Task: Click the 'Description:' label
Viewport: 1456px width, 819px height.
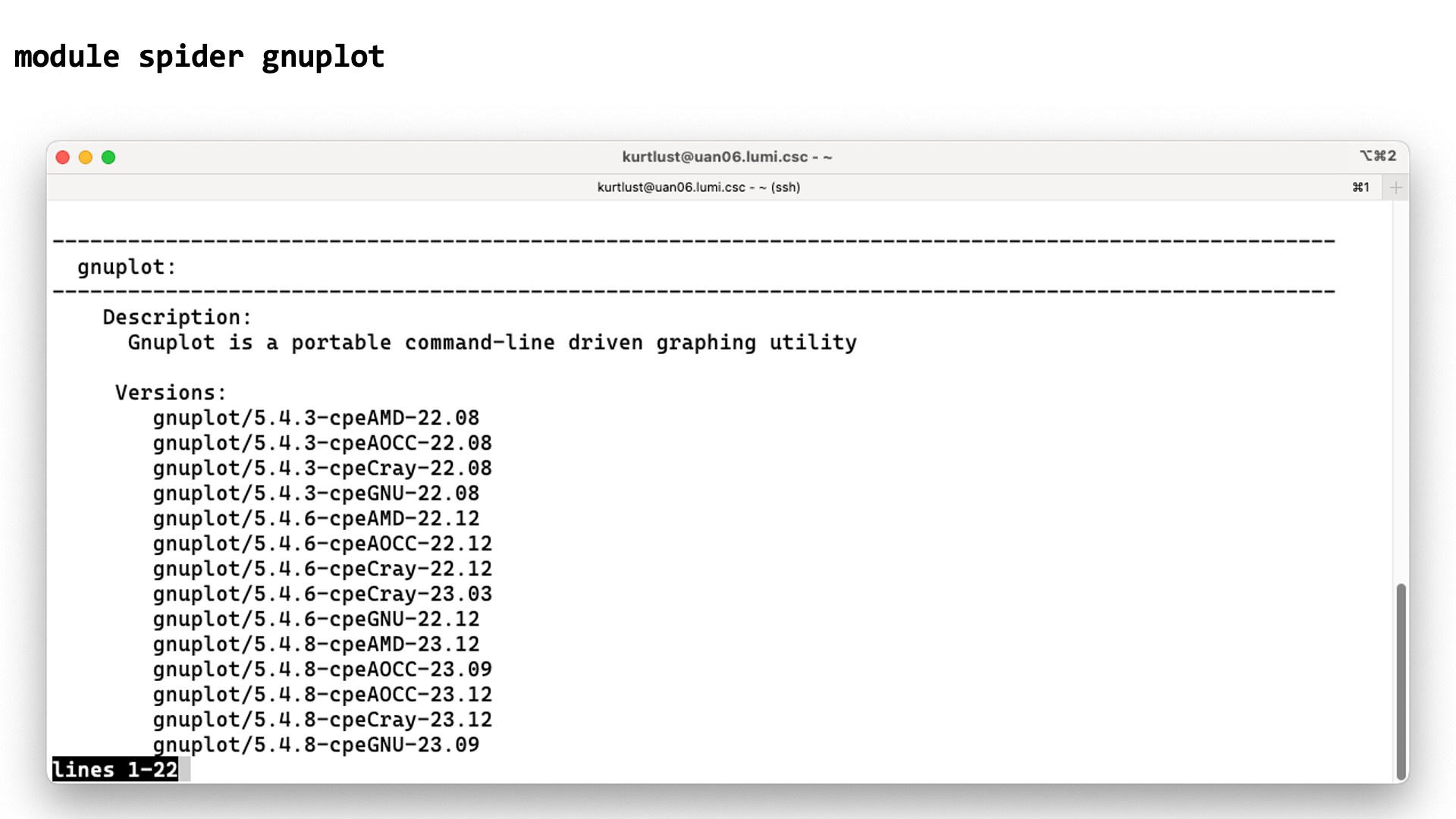Action: coord(177,317)
